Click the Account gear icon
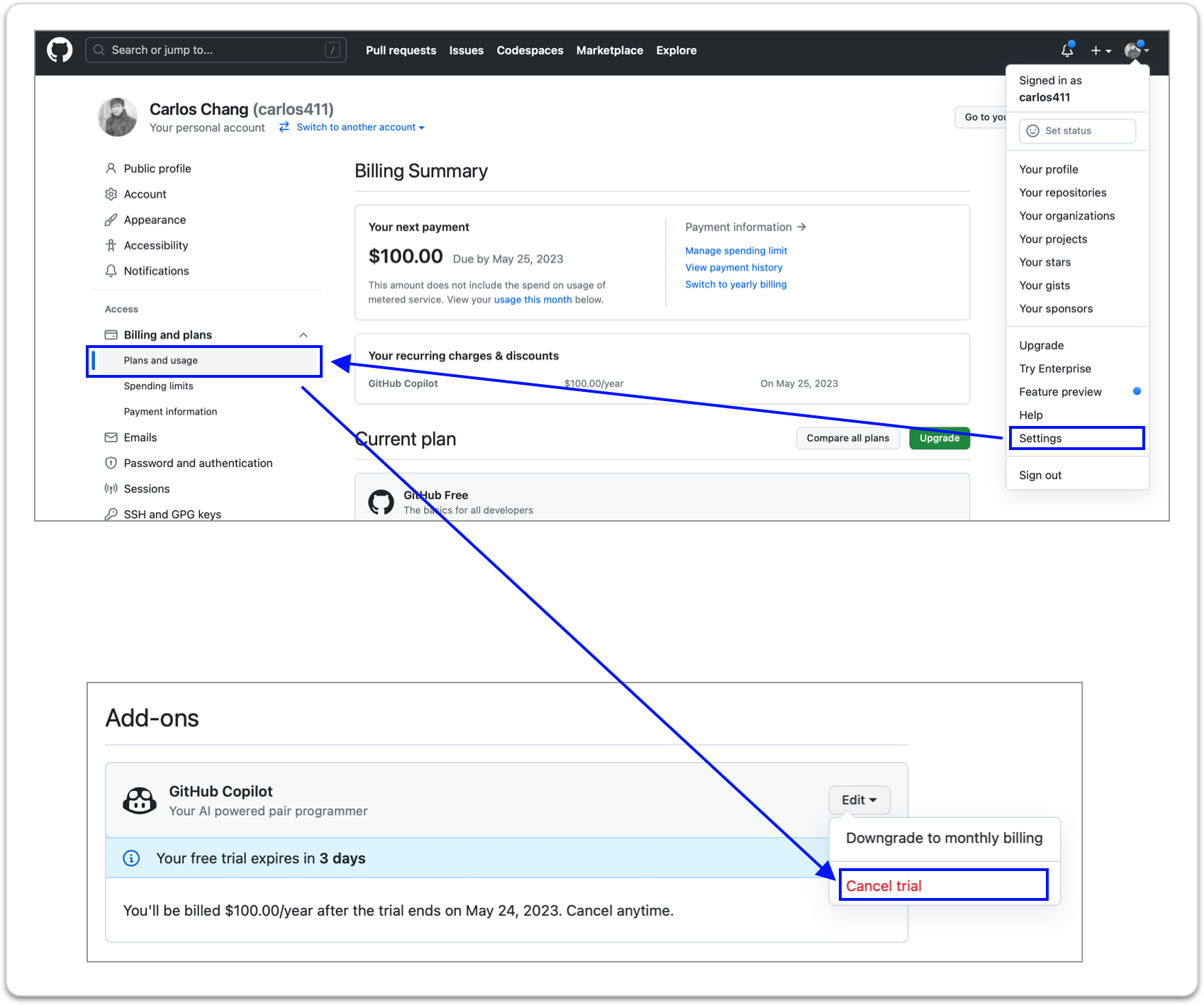The width and height of the screenshot is (1204, 1005). (x=111, y=194)
